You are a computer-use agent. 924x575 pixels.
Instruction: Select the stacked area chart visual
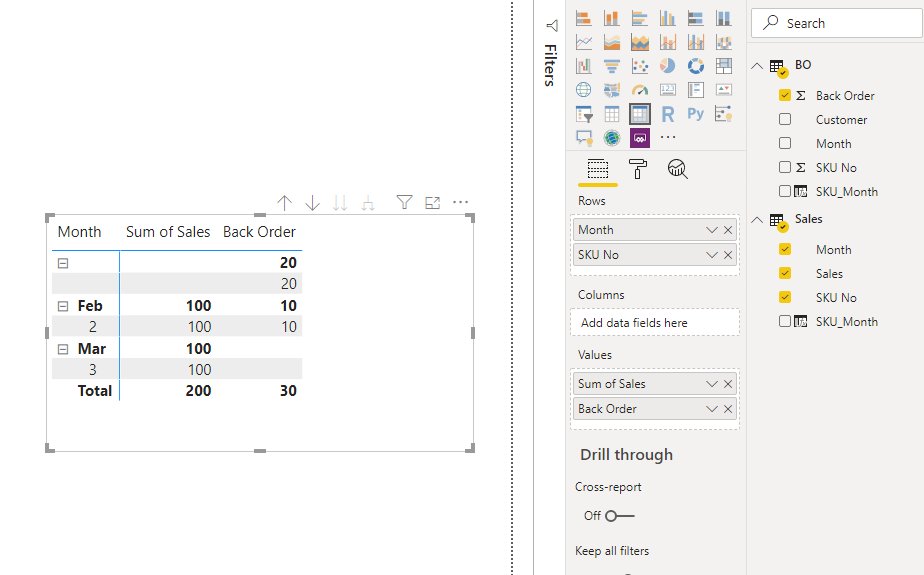click(x=639, y=42)
